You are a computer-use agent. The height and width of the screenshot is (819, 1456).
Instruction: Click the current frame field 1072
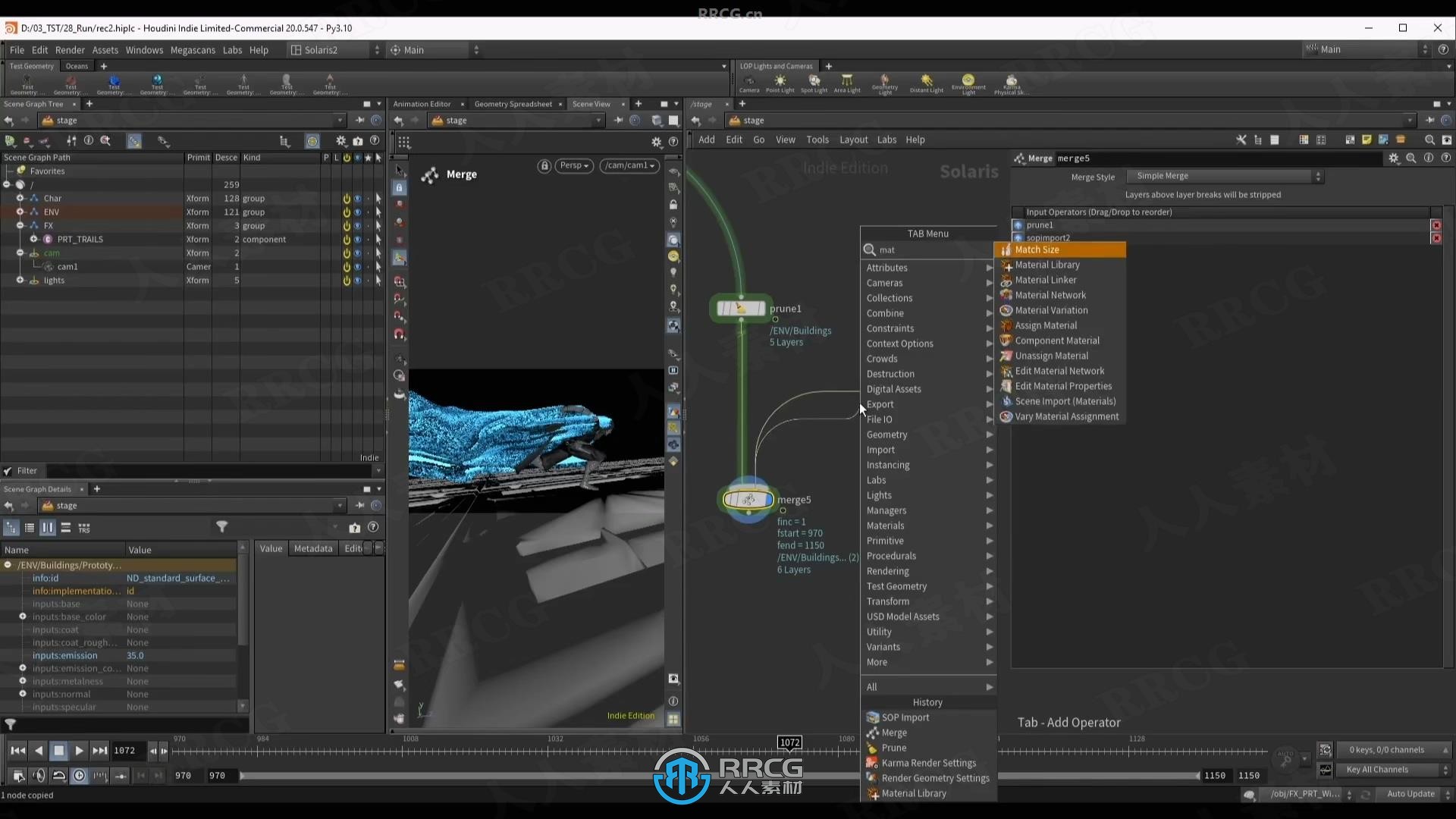pos(128,751)
